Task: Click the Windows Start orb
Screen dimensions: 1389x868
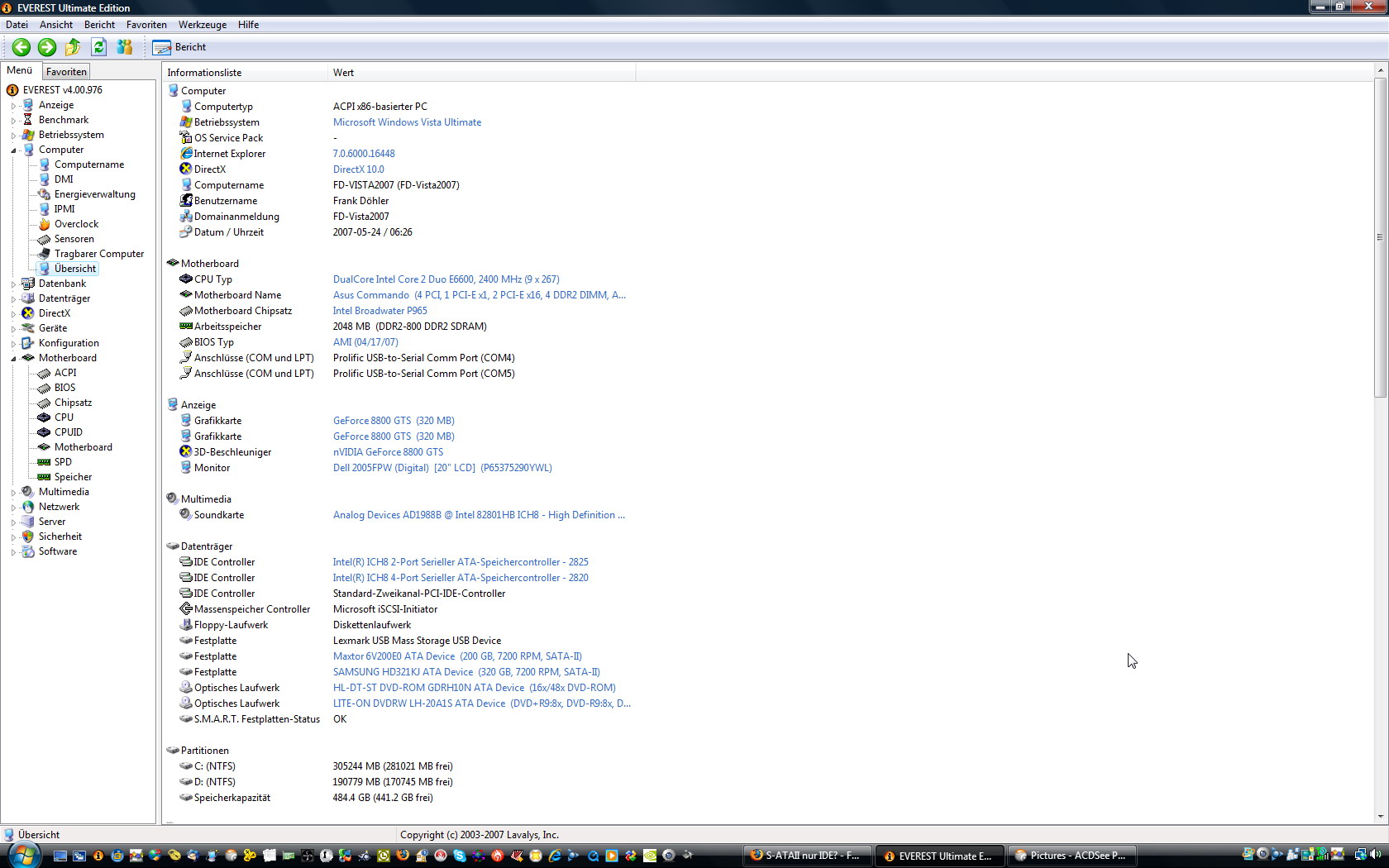Action: click(x=22, y=855)
